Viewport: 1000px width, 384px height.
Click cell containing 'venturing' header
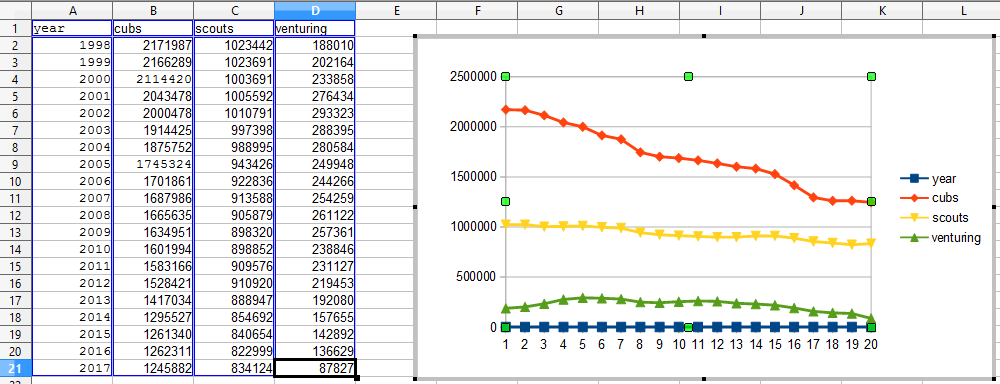click(315, 29)
